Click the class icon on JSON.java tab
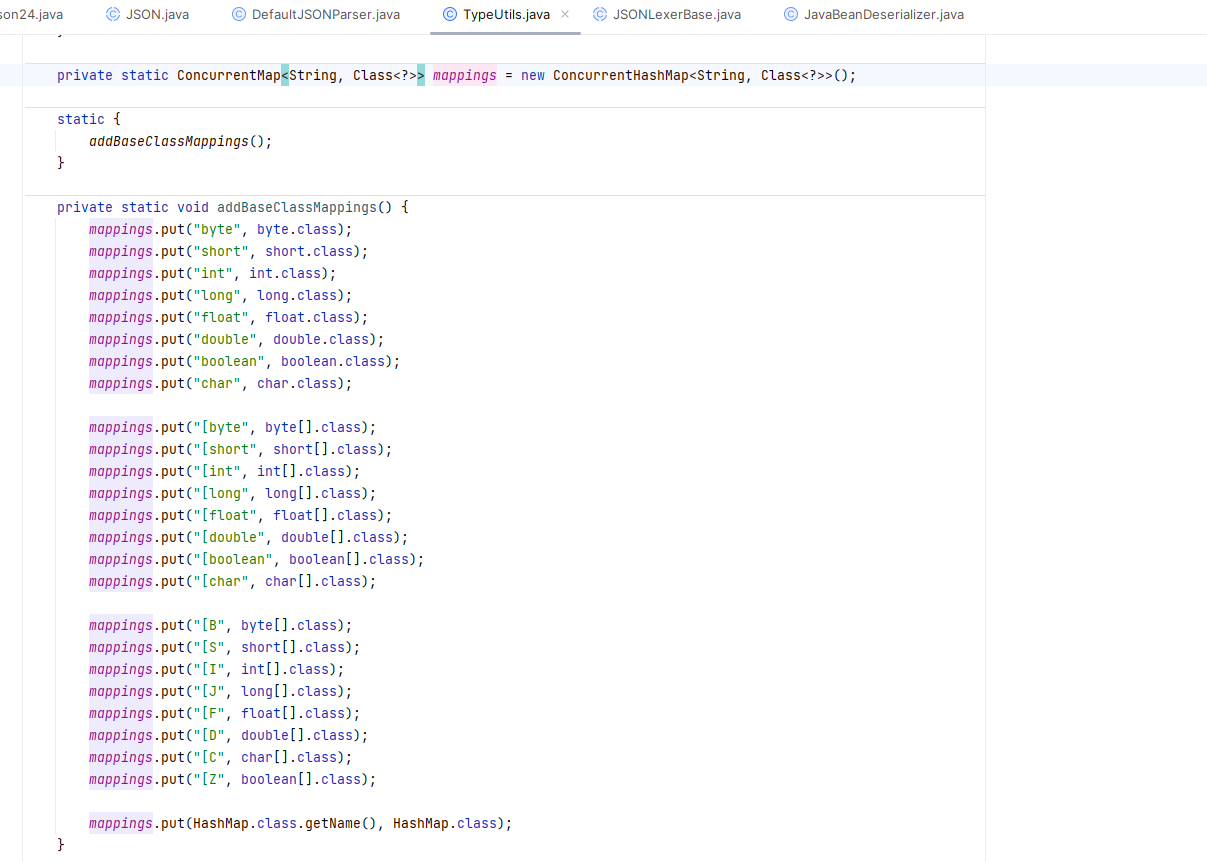Viewport: 1207px width, 862px height. [113, 14]
